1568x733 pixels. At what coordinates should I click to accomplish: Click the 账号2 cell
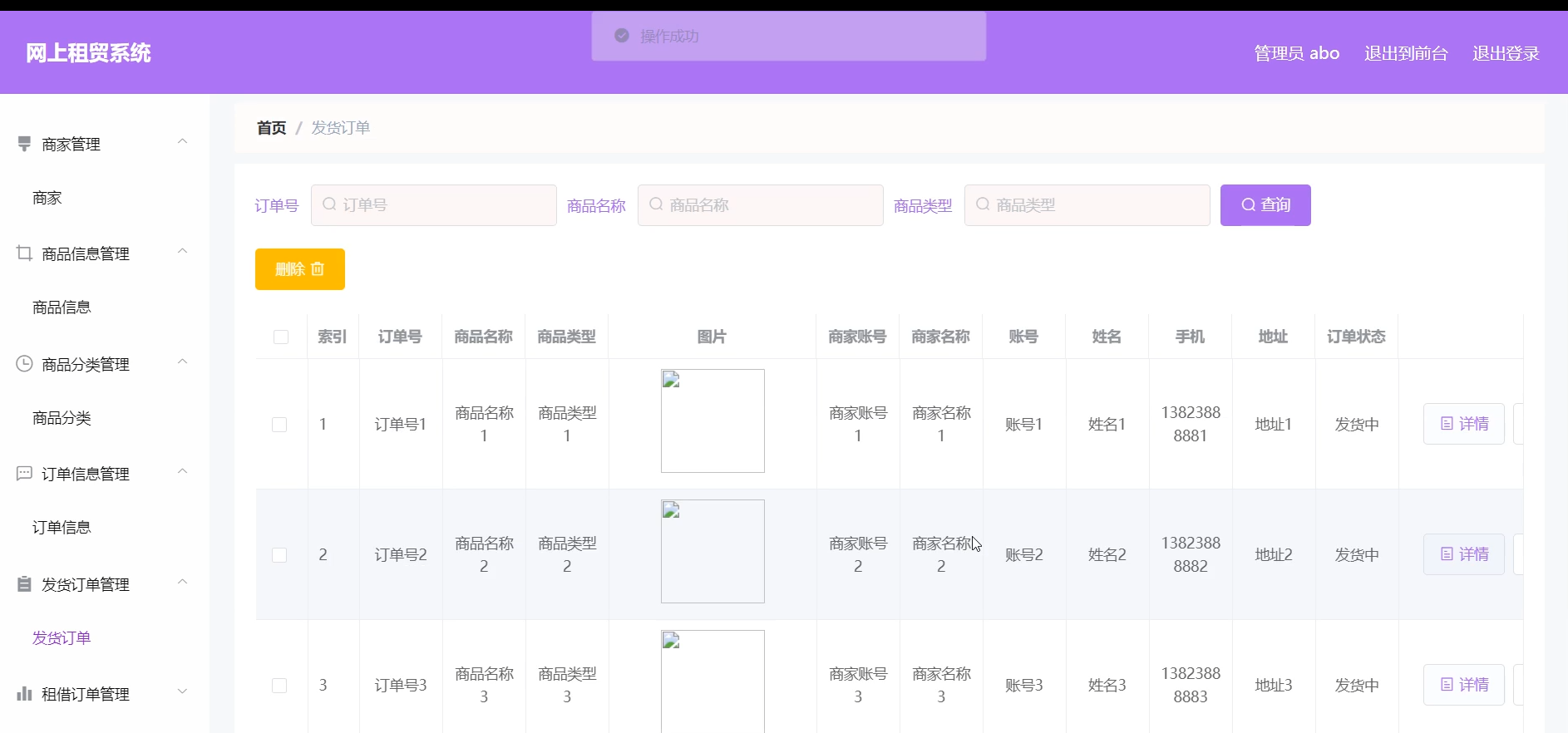click(x=1024, y=554)
